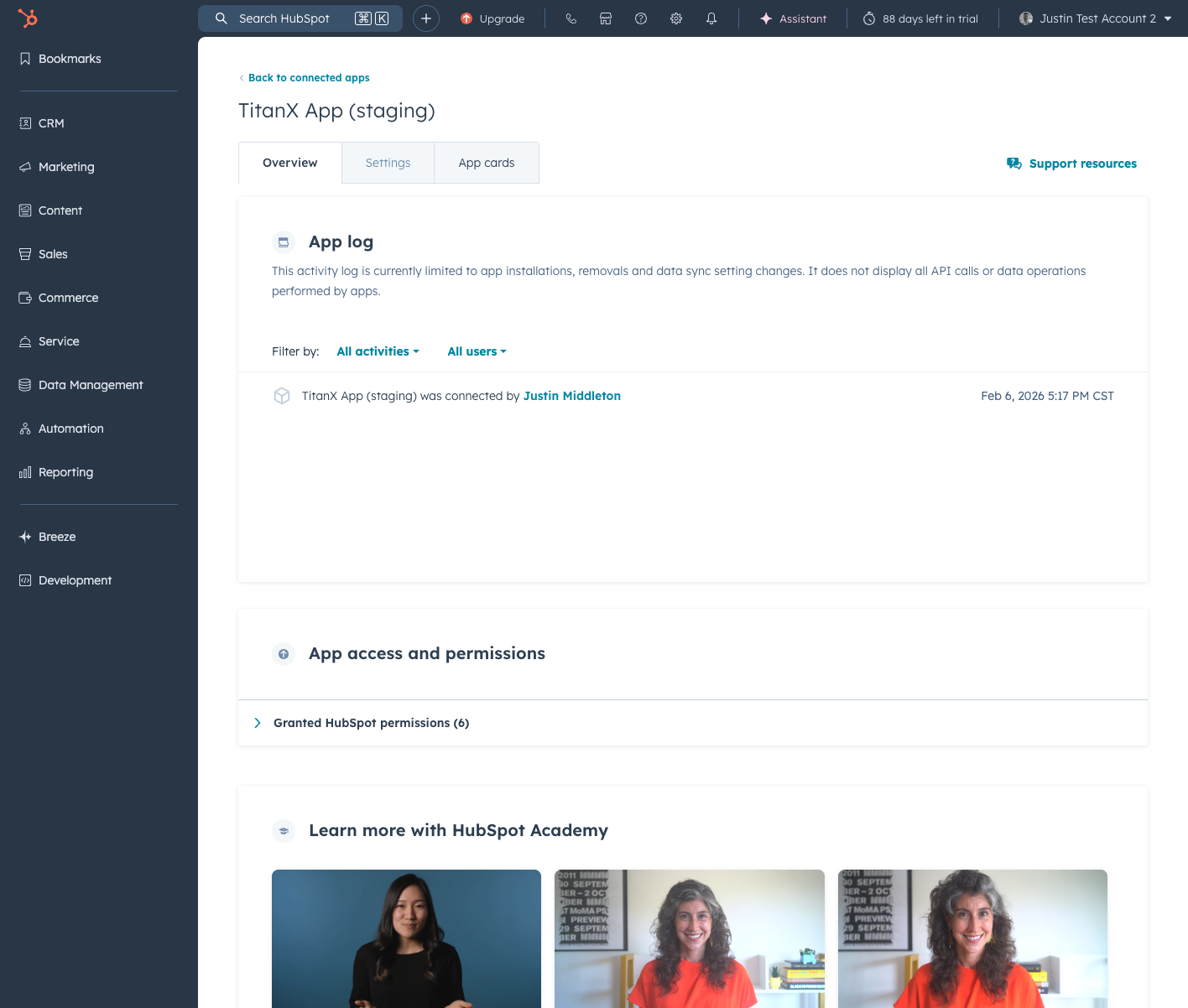Open the Data Management menu
The image size is (1188, 1008).
click(x=81, y=385)
